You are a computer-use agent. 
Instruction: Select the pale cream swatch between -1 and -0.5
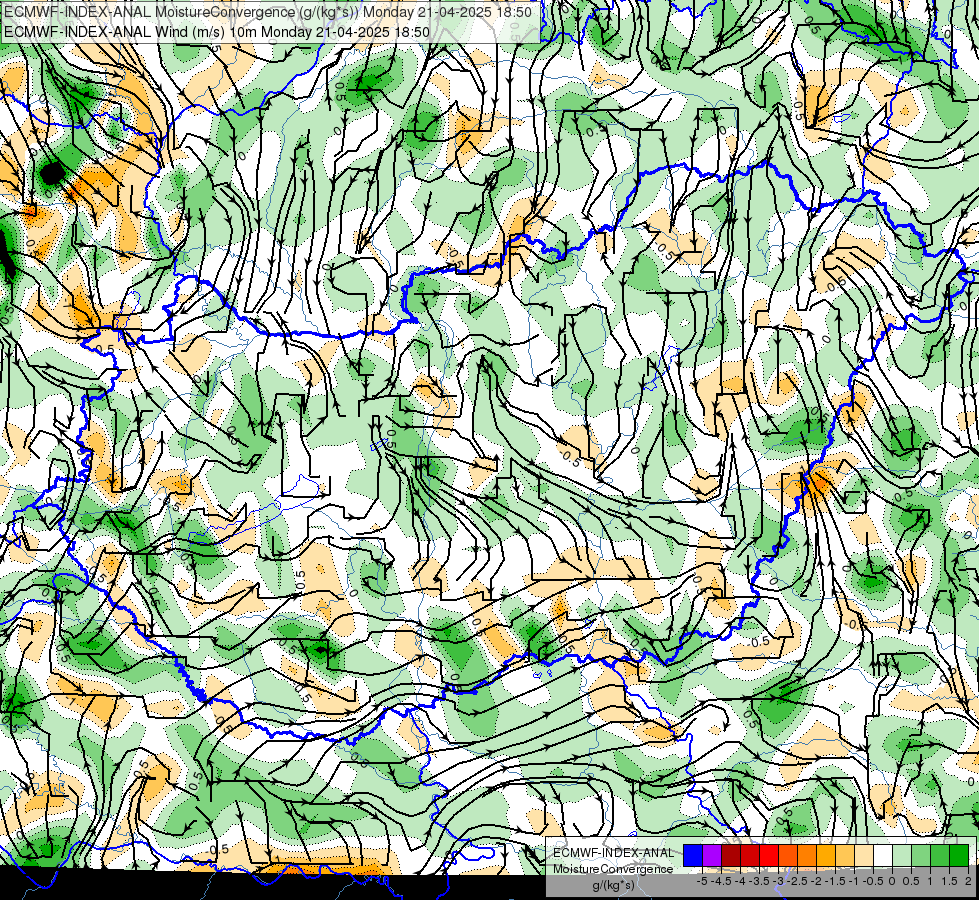pos(864,856)
